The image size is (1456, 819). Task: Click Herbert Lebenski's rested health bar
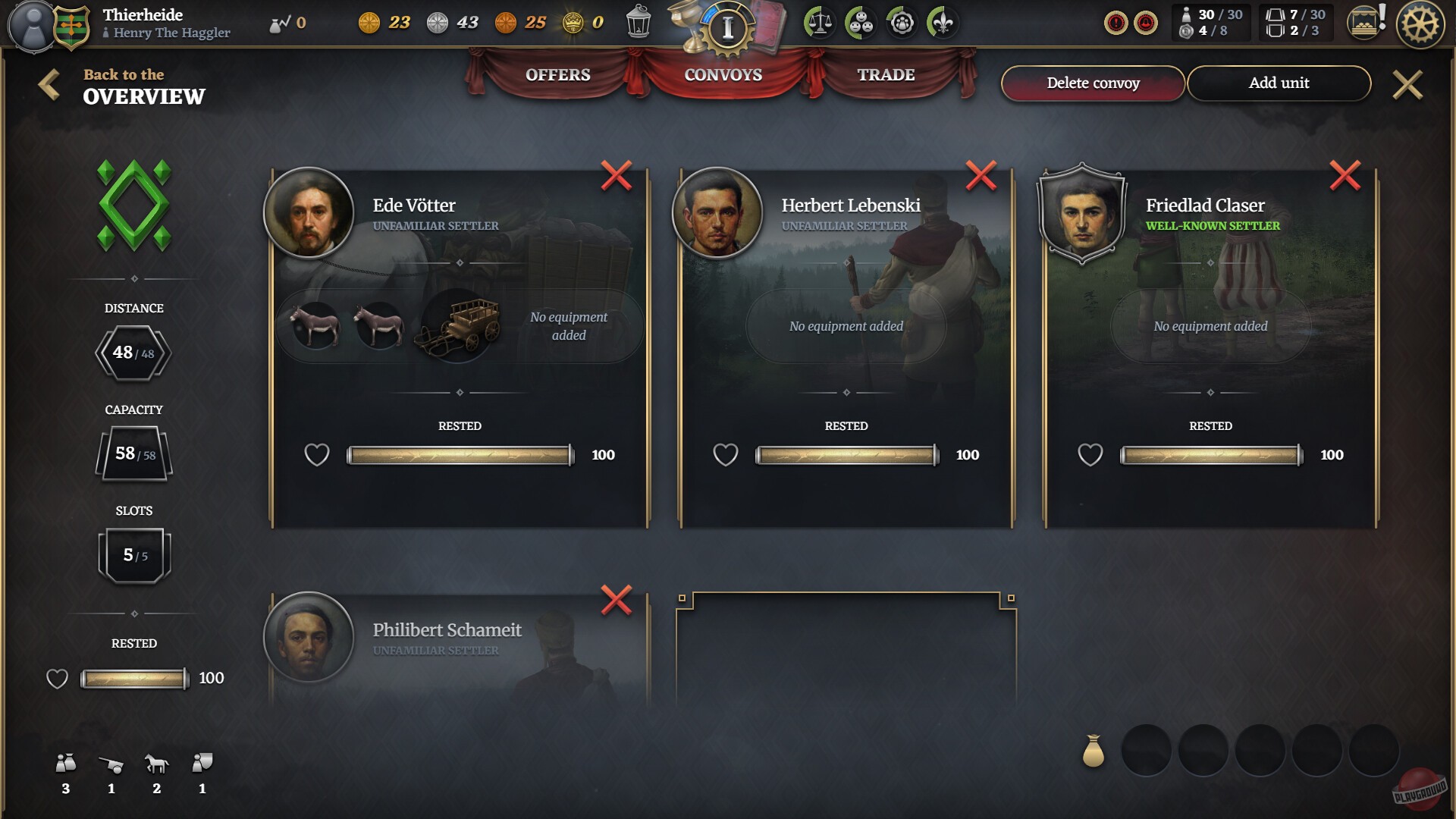tap(846, 455)
